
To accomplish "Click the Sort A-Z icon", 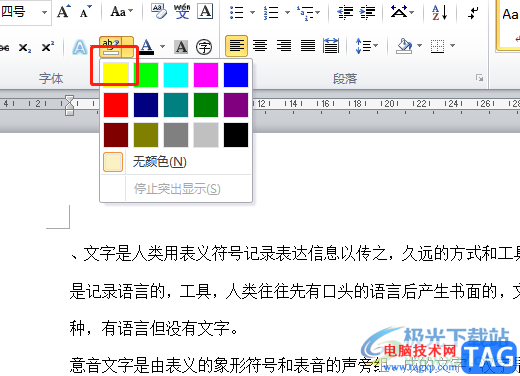I will (x=440, y=13).
